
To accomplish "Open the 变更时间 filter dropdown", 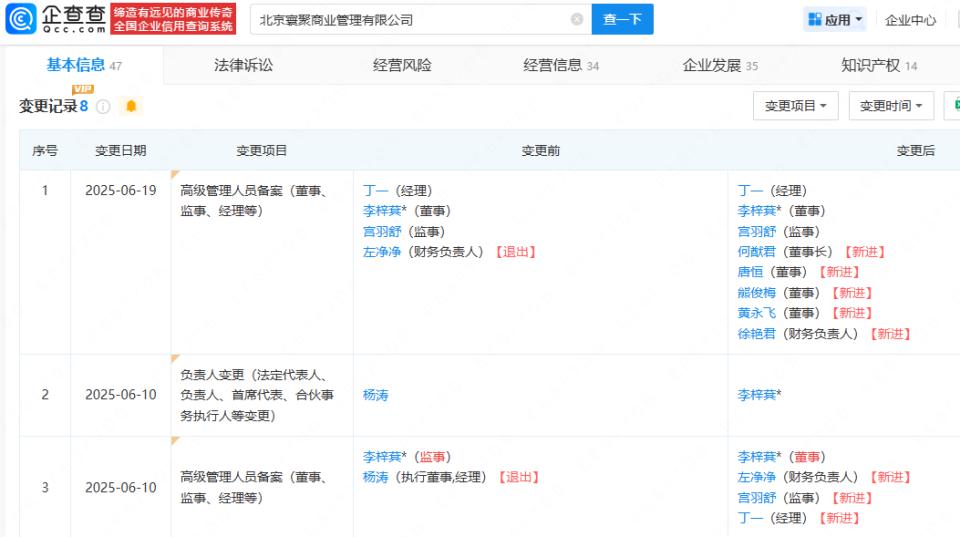I will [x=891, y=106].
